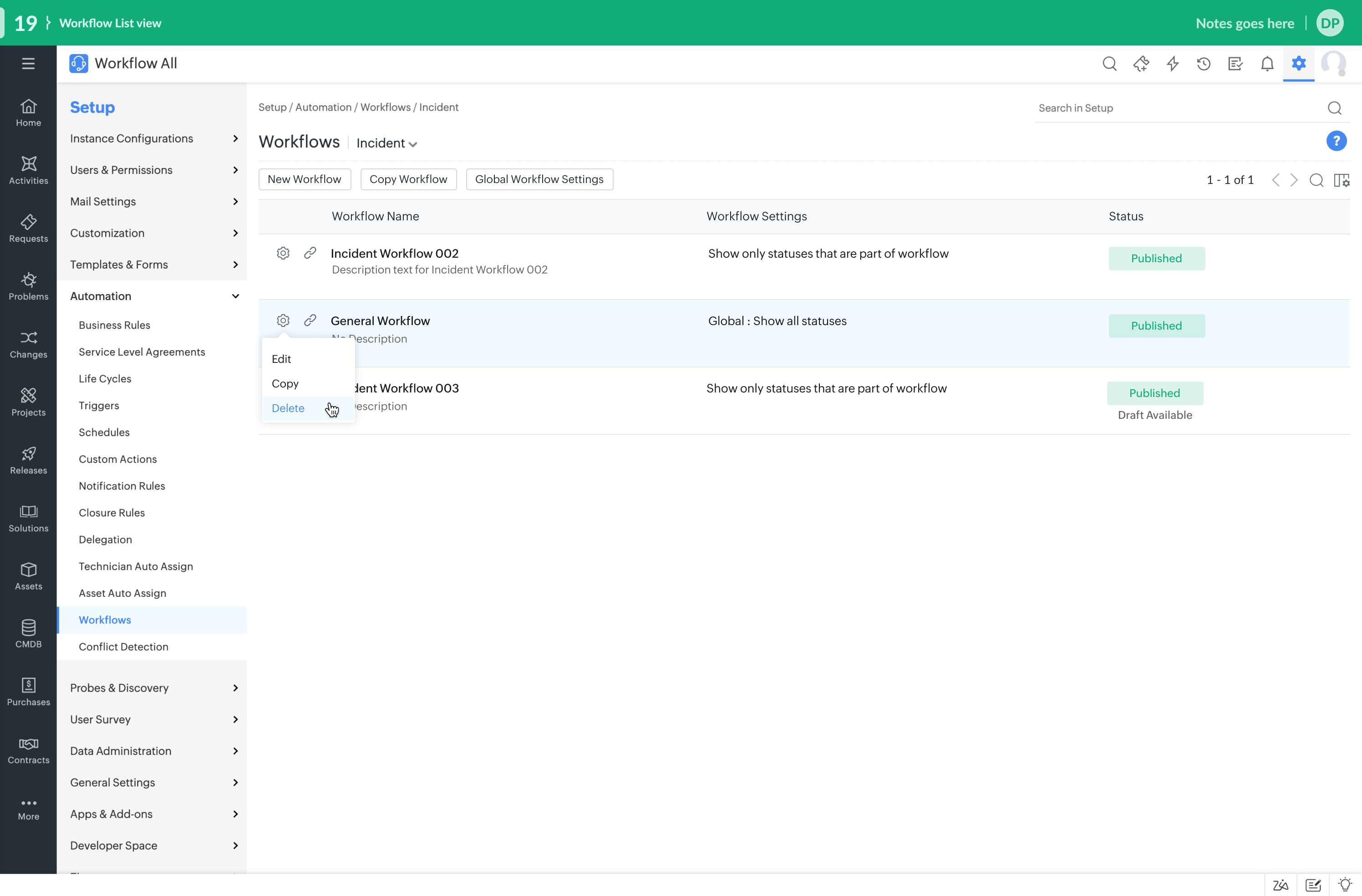Click the table search magnifier icon

click(1316, 180)
